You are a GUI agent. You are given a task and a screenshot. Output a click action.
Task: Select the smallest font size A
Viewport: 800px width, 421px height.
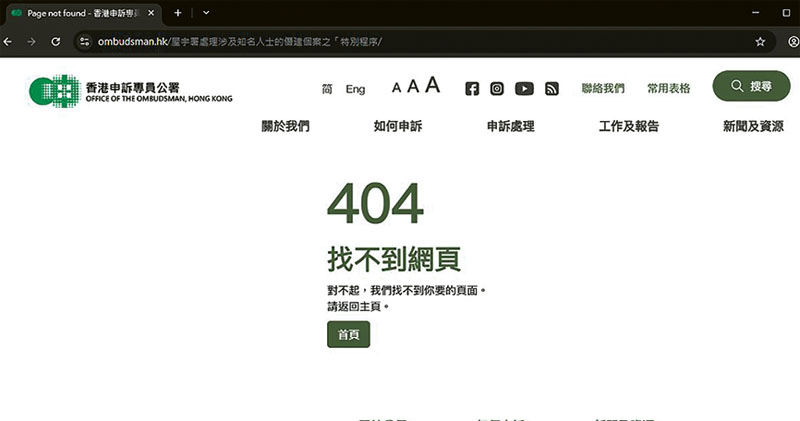click(x=396, y=88)
